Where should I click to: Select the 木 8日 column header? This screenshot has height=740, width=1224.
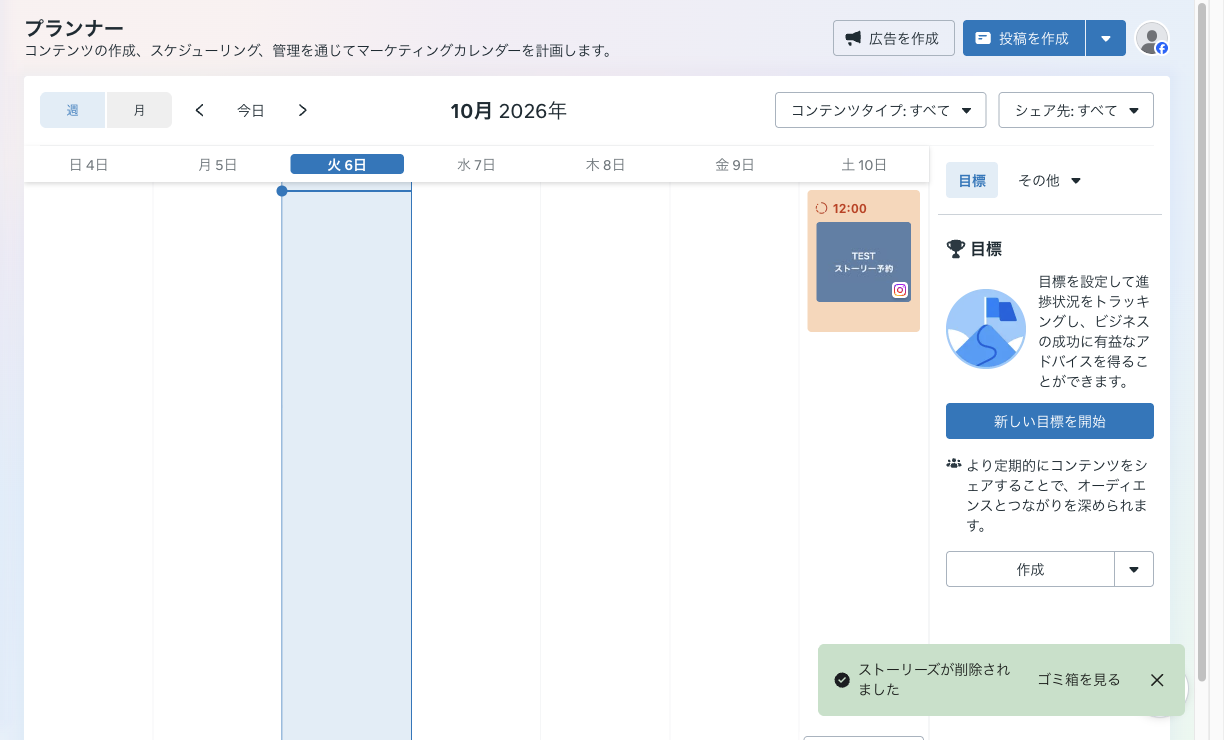(605, 164)
